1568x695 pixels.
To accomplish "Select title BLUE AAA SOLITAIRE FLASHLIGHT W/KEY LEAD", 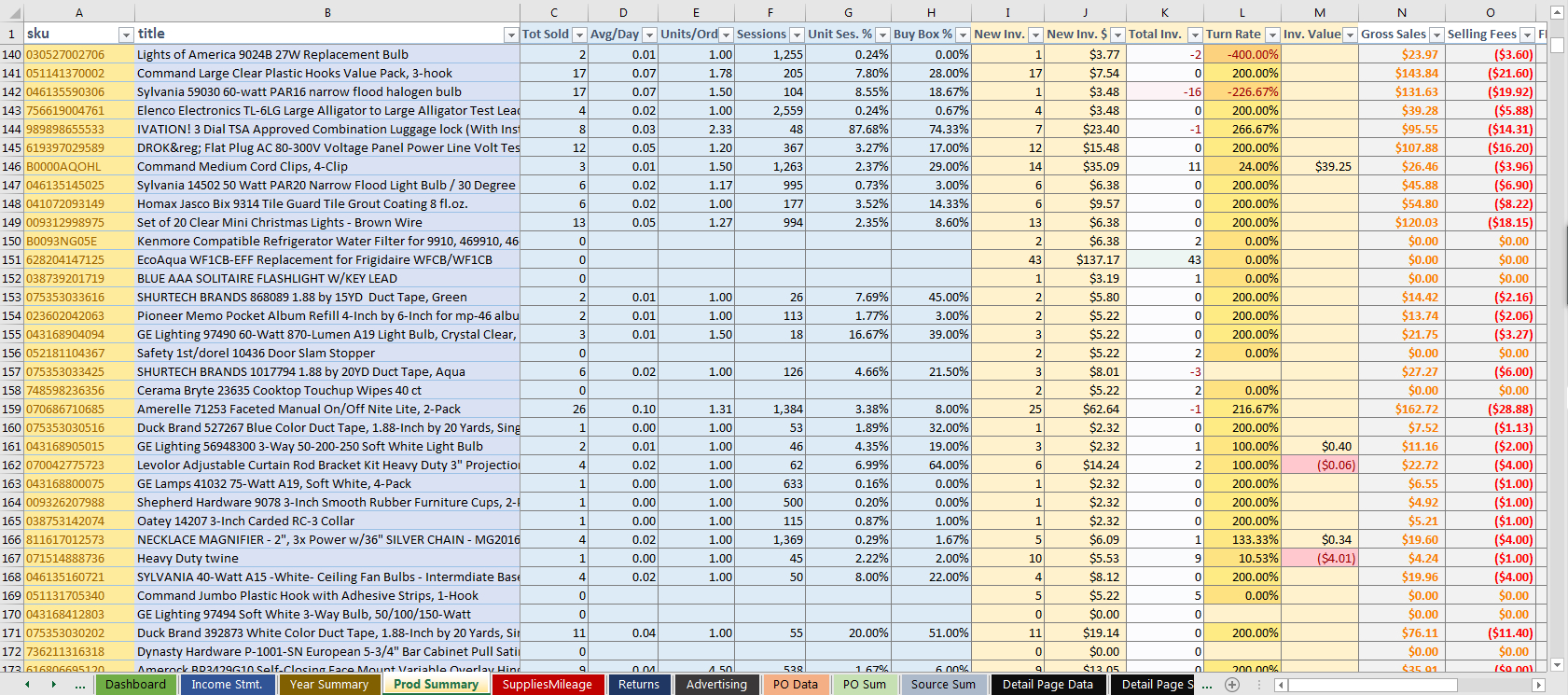I will click(x=327, y=279).
